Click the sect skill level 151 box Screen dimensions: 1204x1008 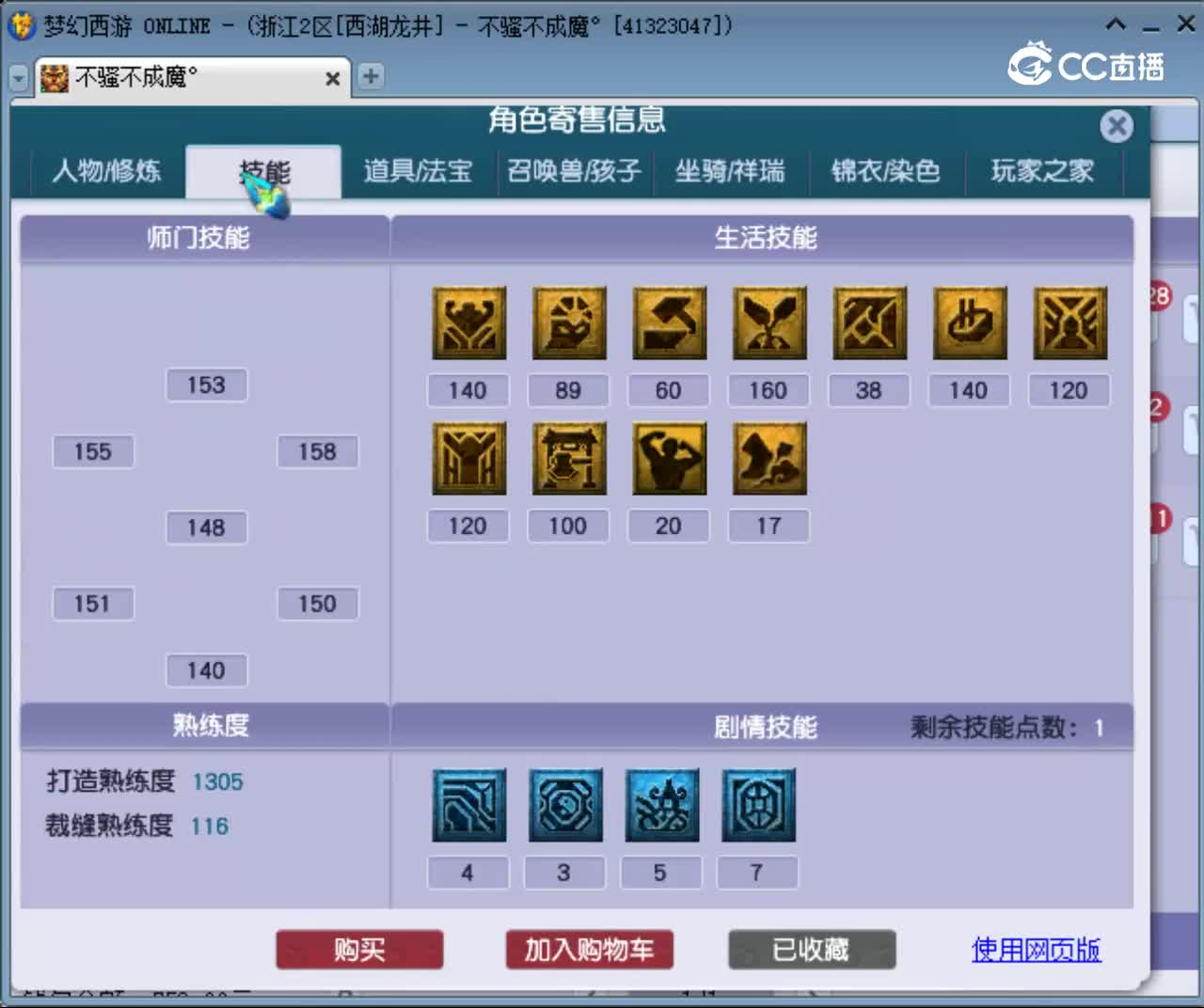point(92,604)
